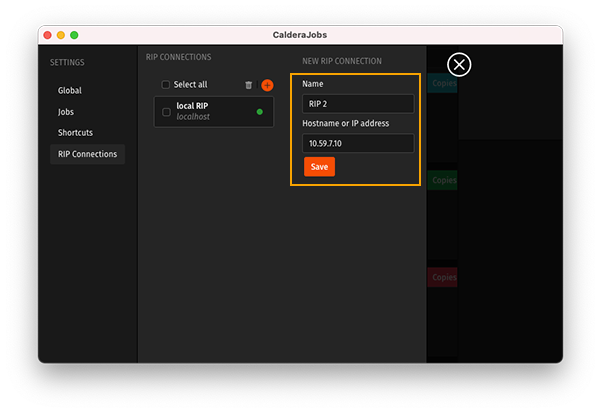Click the green maximize window button
This screenshot has height=412, width=600.
pyautogui.click(x=74, y=35)
